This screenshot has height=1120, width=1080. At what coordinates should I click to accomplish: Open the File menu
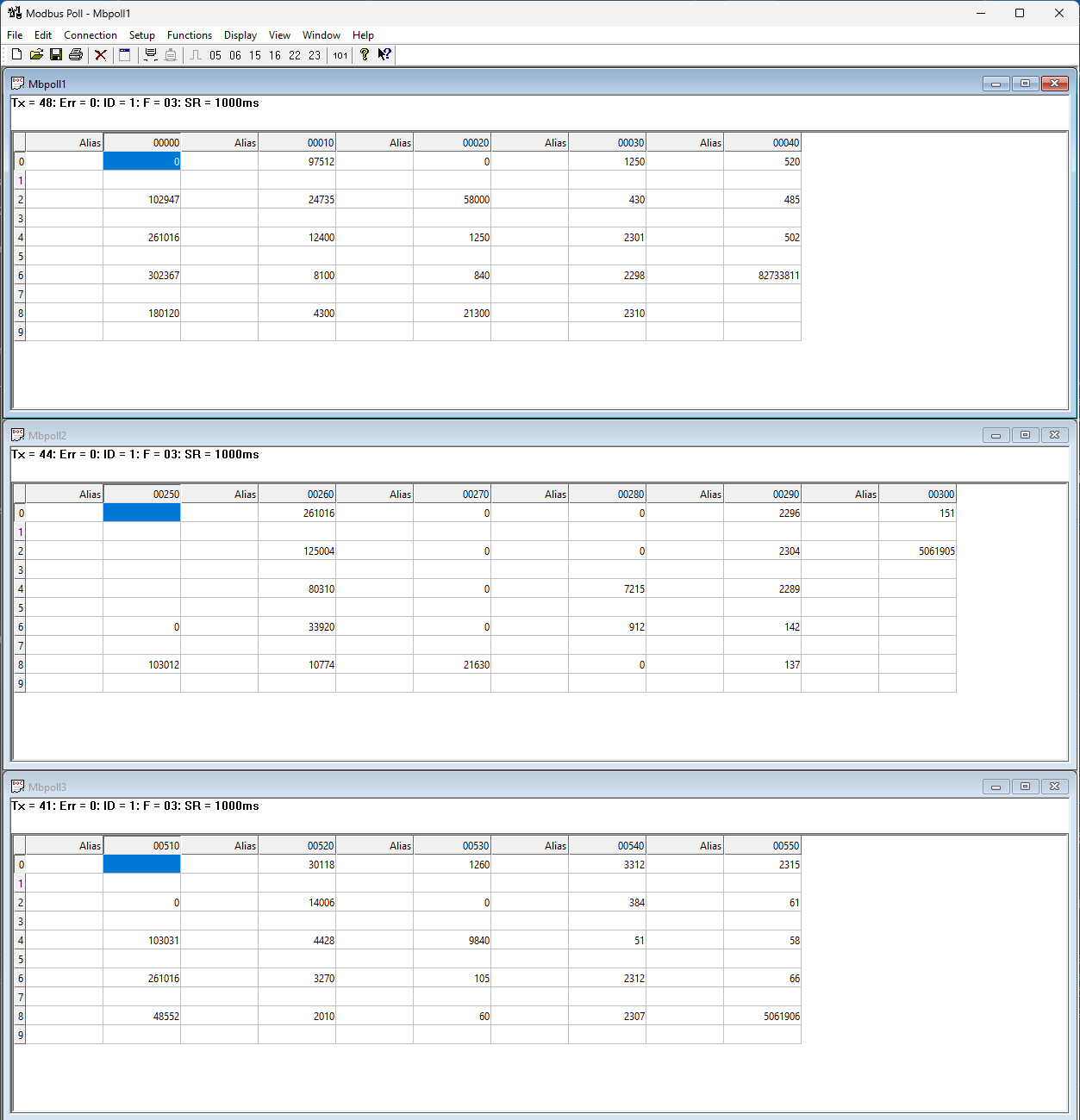tap(15, 35)
